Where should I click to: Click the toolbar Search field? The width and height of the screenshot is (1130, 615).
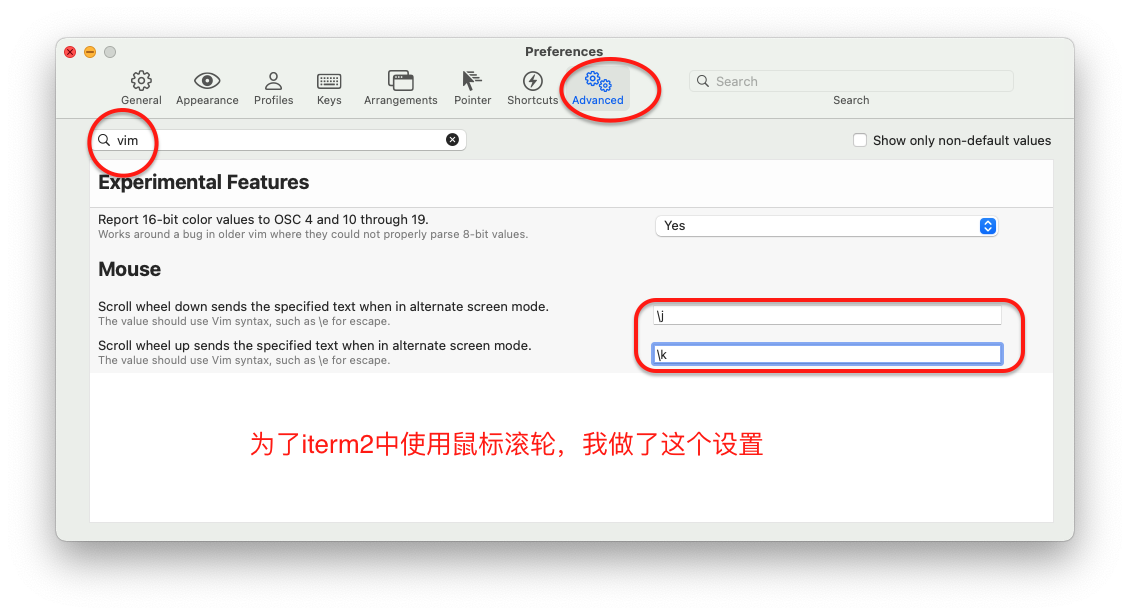pos(851,81)
